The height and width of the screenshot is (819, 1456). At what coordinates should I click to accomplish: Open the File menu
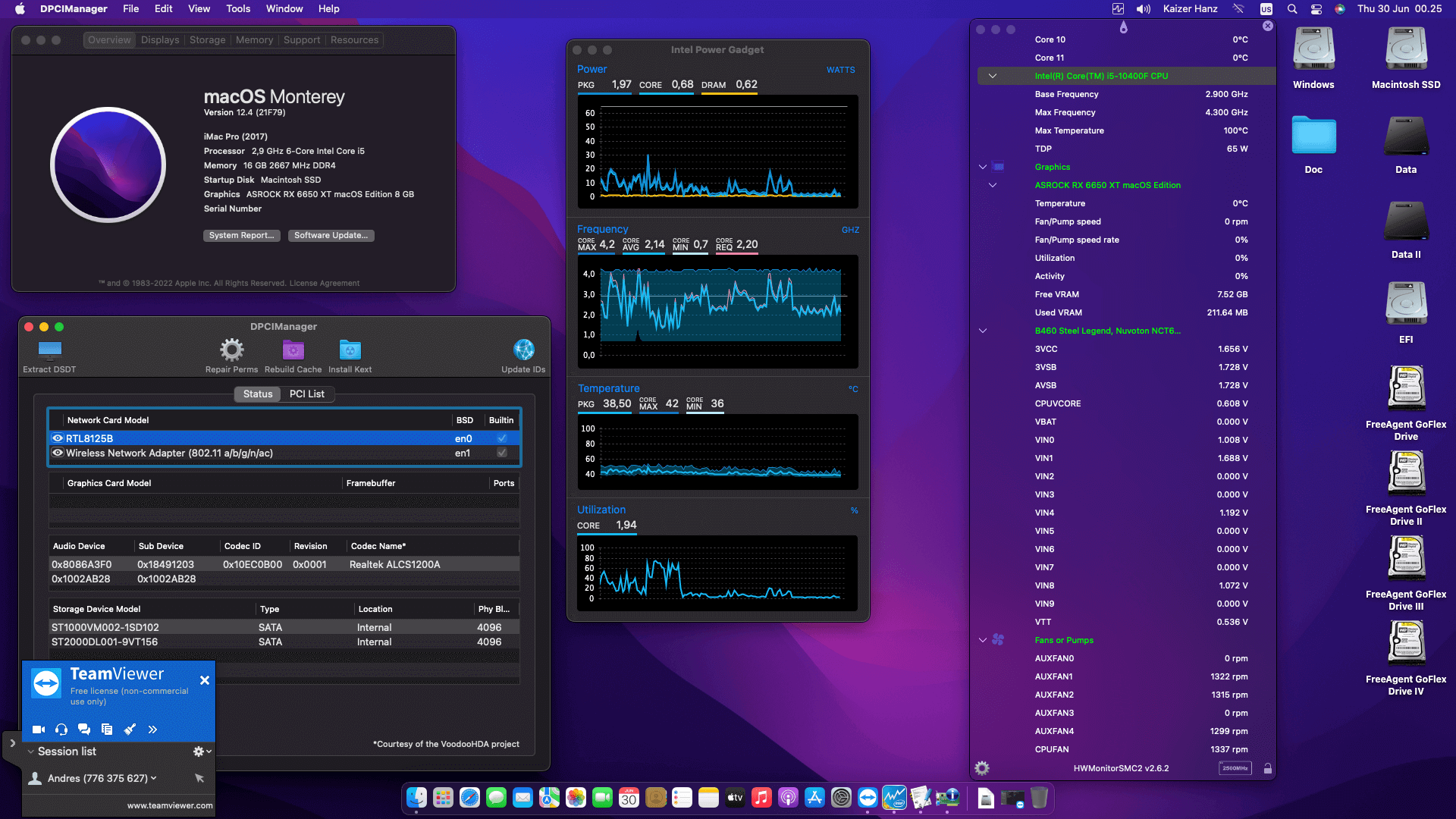coord(131,9)
